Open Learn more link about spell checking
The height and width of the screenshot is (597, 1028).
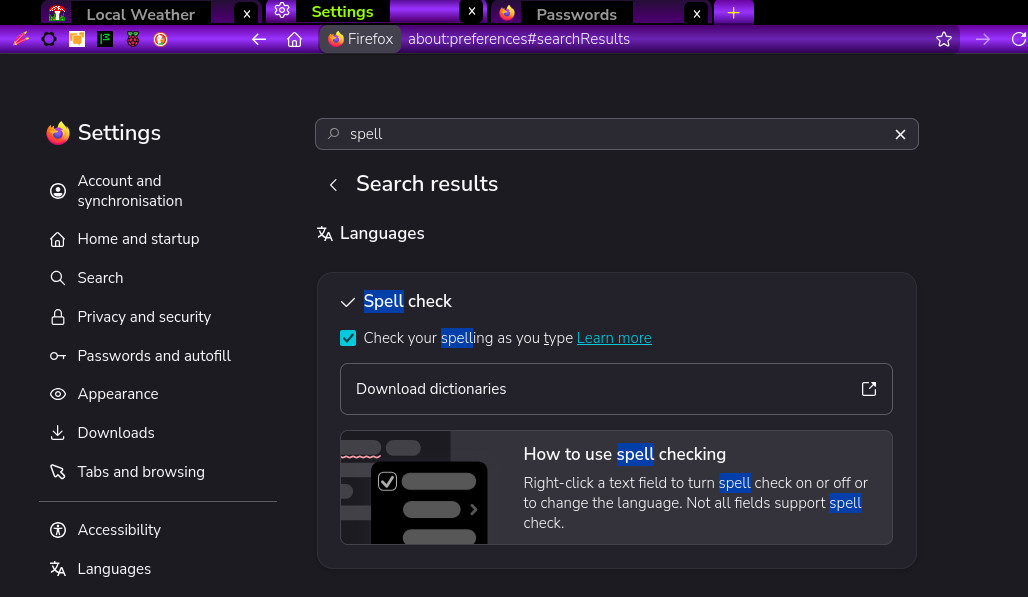[x=614, y=338]
